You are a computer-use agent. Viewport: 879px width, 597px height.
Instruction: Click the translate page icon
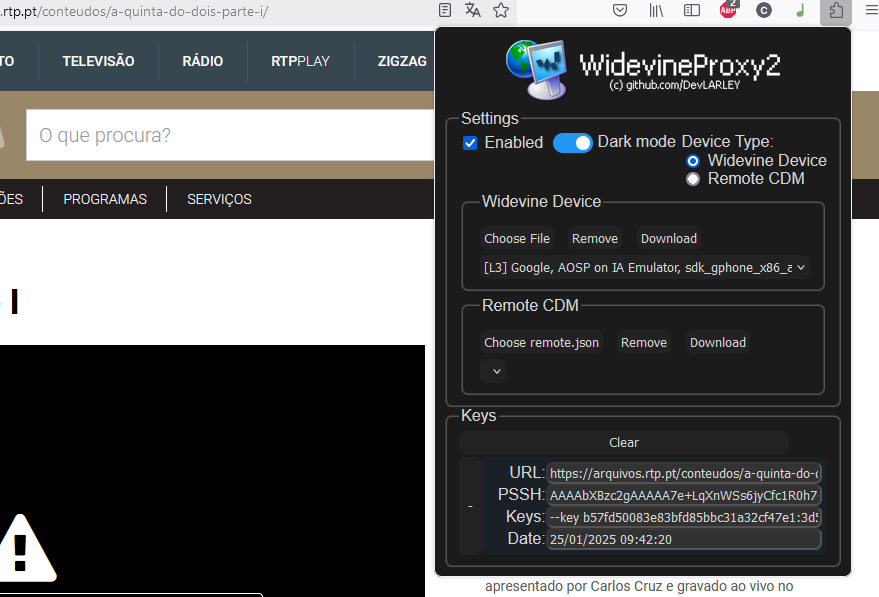tap(473, 10)
